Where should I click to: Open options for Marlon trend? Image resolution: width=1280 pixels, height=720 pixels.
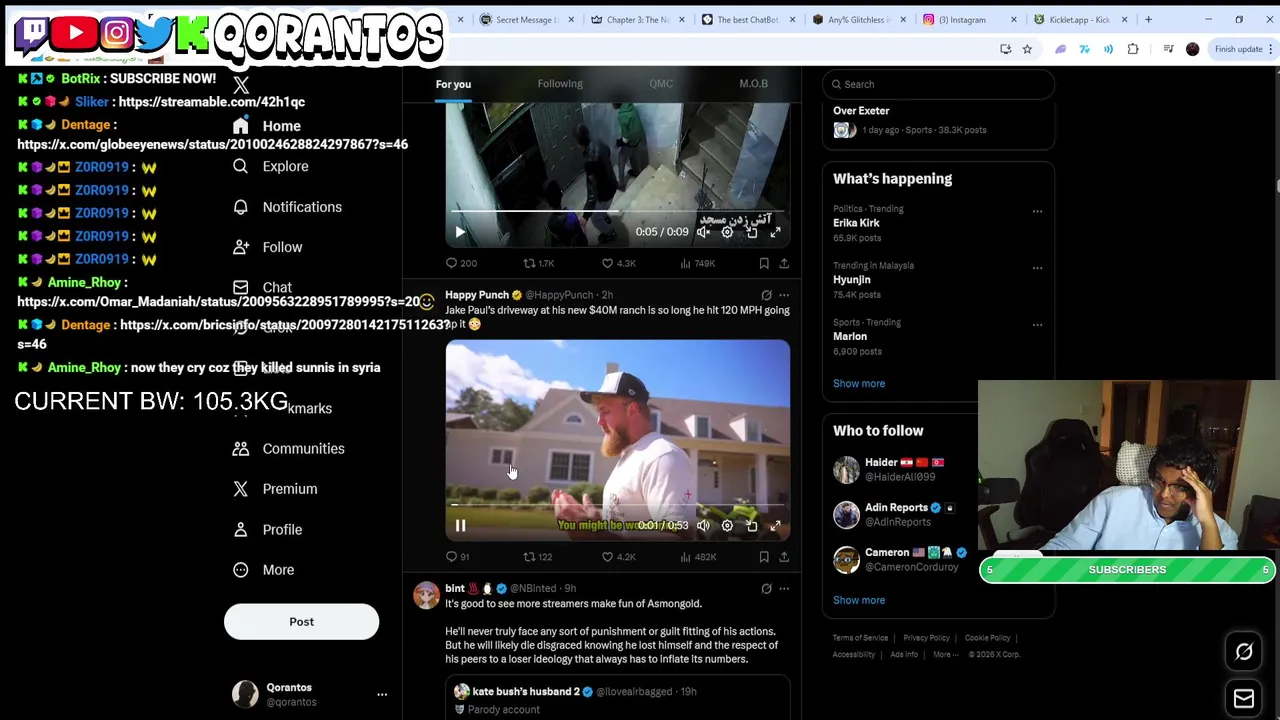tap(1037, 325)
